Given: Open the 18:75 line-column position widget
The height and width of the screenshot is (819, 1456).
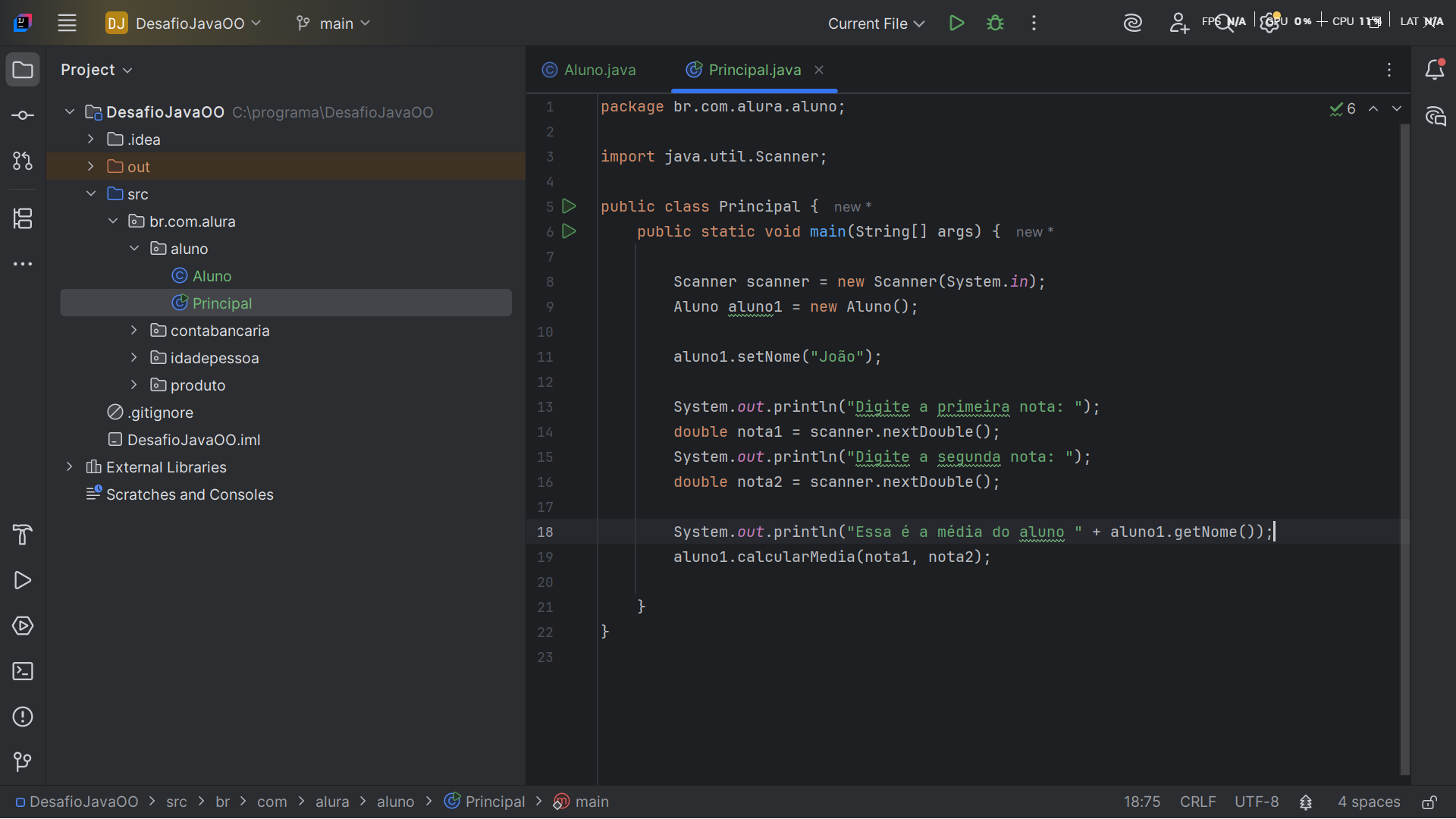Looking at the screenshot, I should [1142, 802].
